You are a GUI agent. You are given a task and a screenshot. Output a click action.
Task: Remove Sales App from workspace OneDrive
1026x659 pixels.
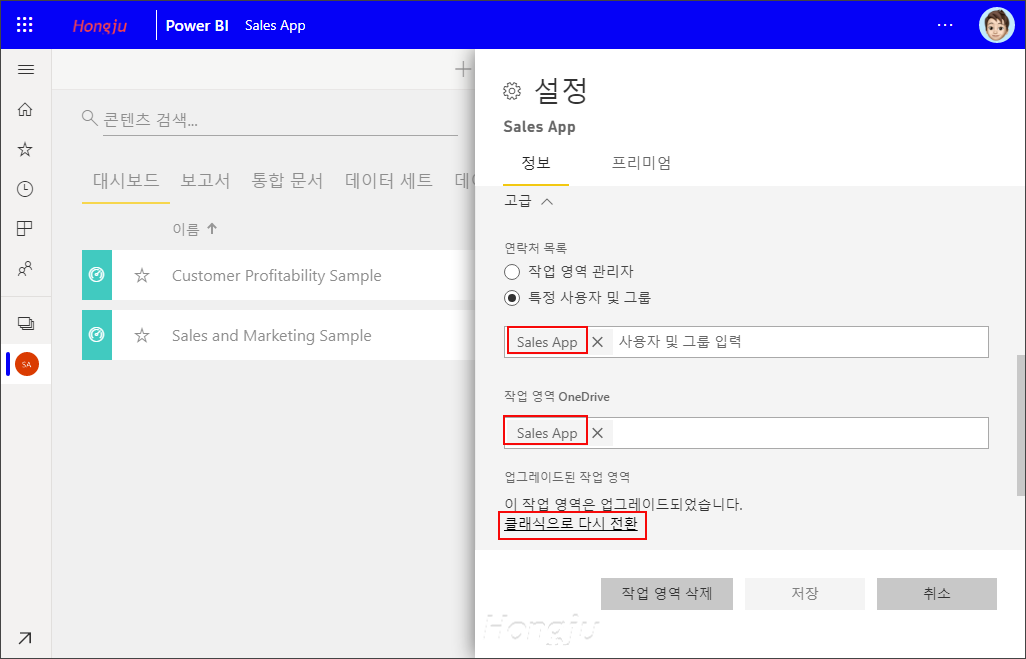coord(597,433)
